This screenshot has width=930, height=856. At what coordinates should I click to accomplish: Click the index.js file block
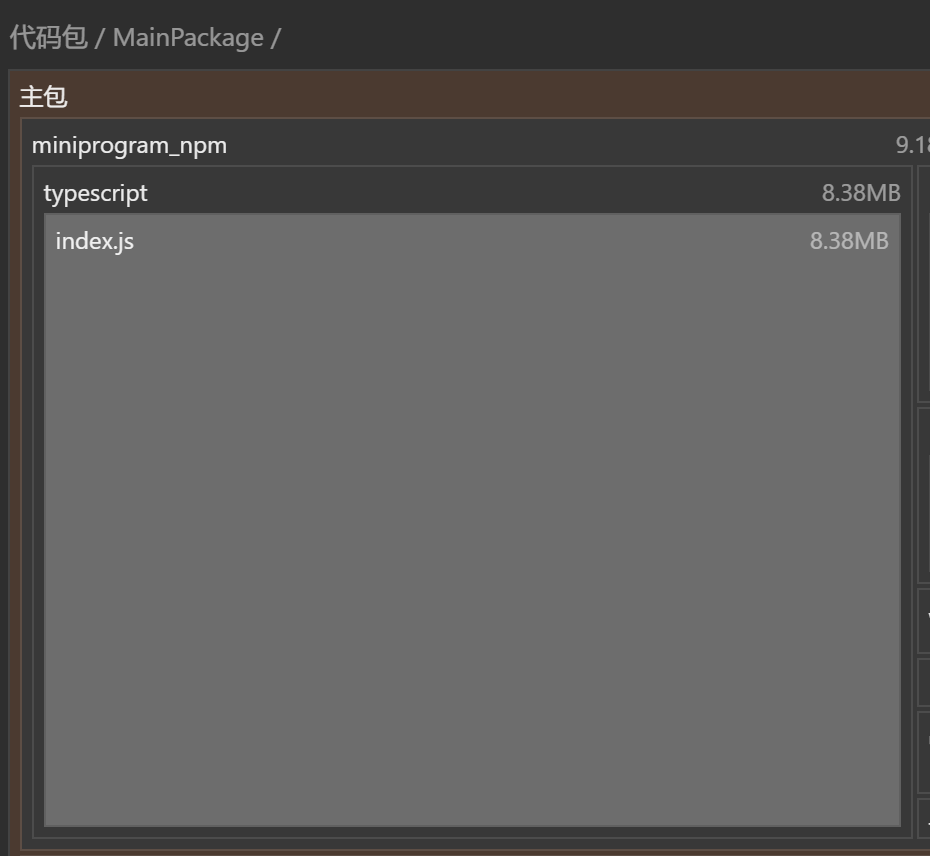472,520
